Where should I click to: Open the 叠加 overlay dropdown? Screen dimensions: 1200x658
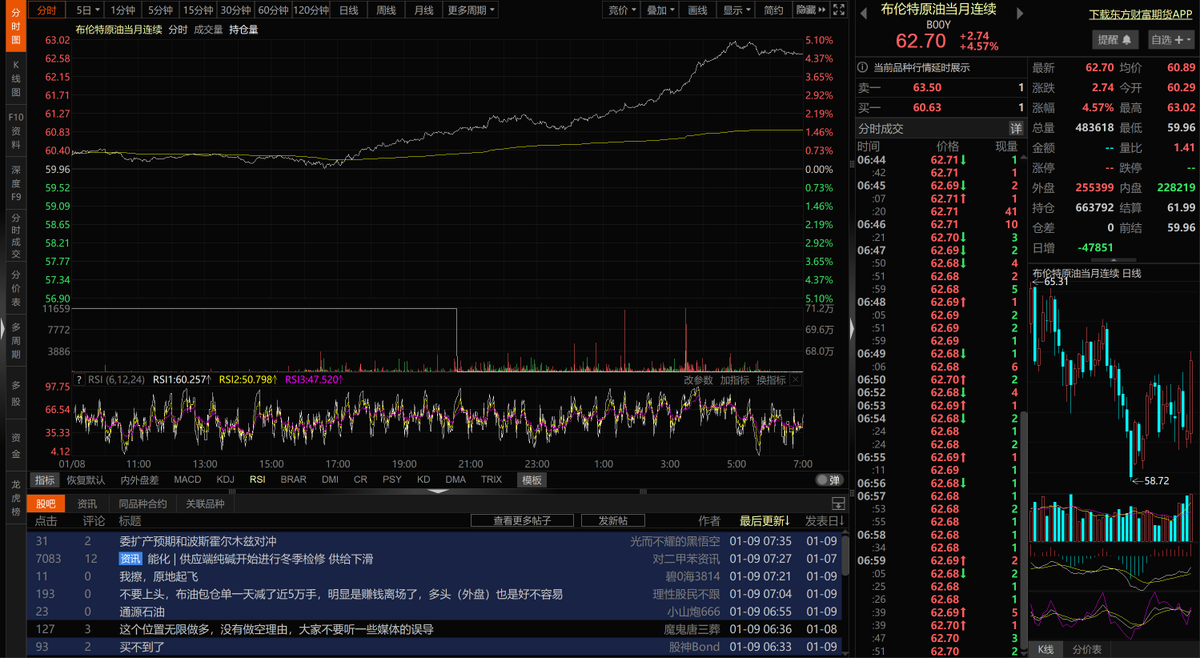(660, 10)
